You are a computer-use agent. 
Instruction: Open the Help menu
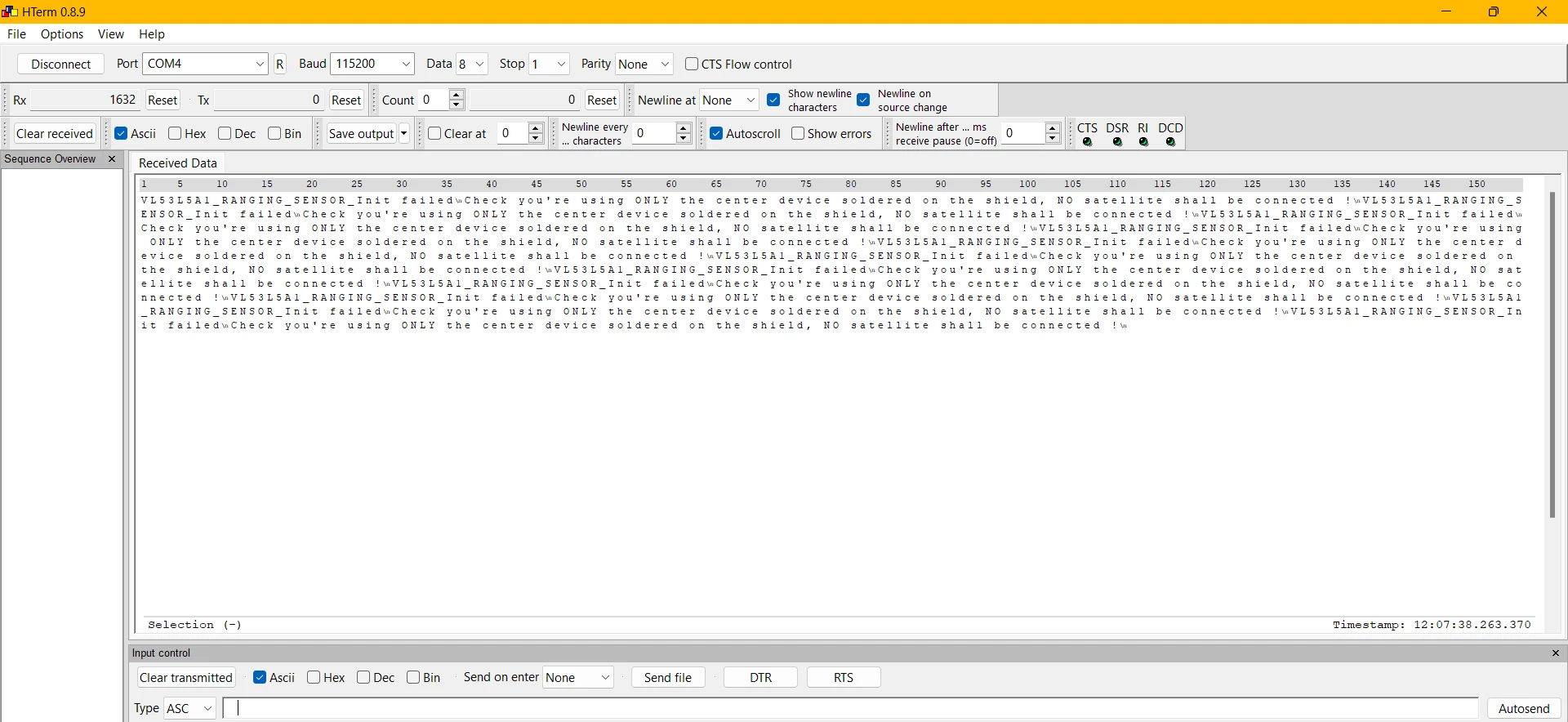tap(152, 34)
